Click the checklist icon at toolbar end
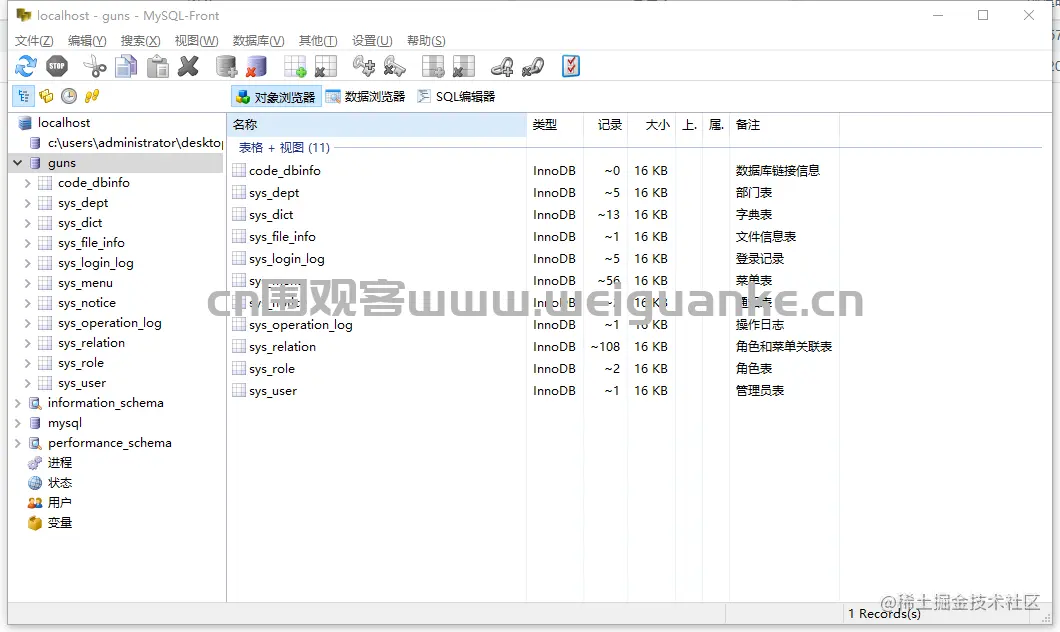 point(571,66)
